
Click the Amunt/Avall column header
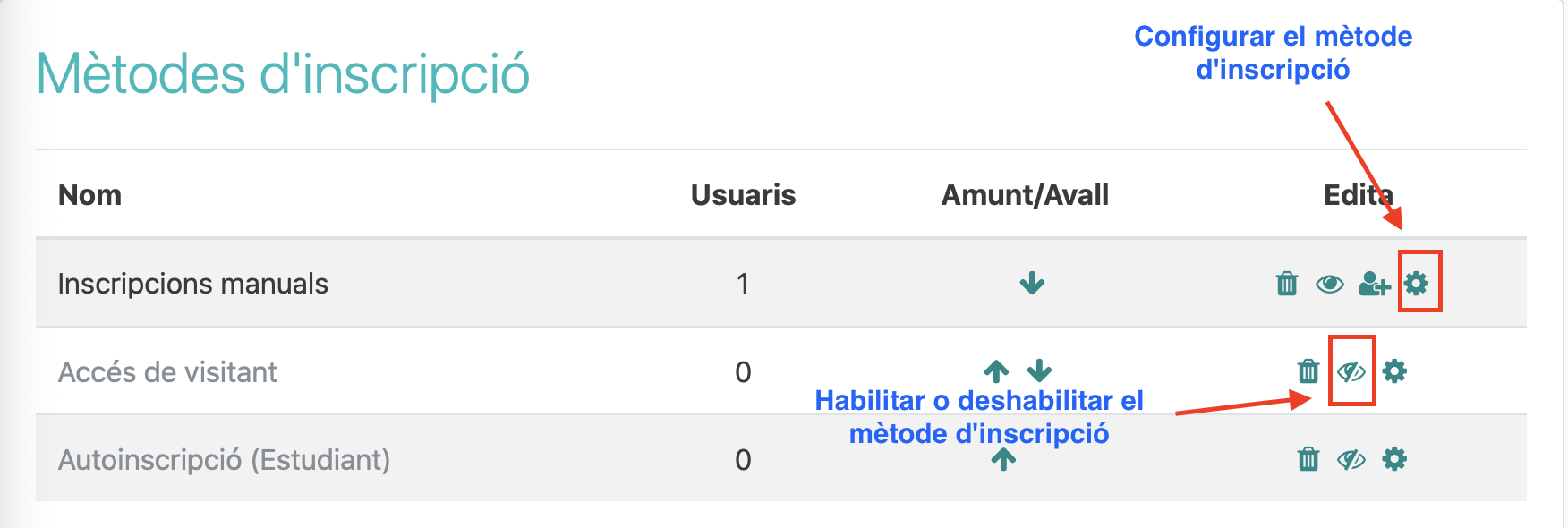[1025, 195]
